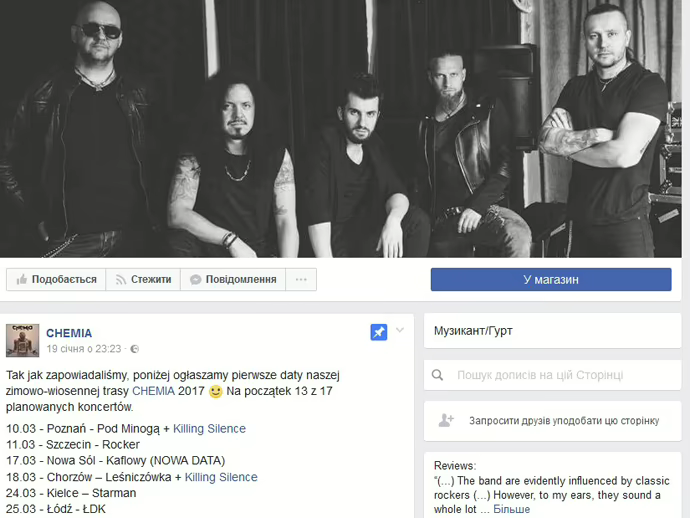This screenshot has width=690, height=518.
Task: Click the post timestamp 19 січня о 23:23
Action: pos(84,349)
